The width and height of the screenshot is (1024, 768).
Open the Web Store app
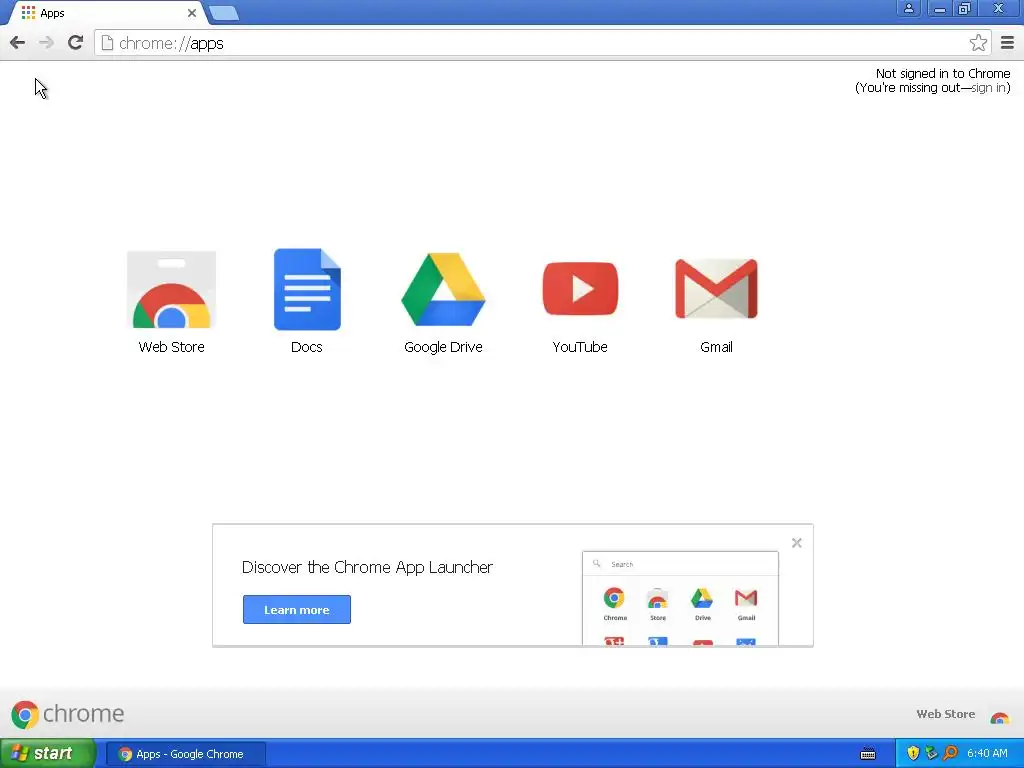coord(171,302)
